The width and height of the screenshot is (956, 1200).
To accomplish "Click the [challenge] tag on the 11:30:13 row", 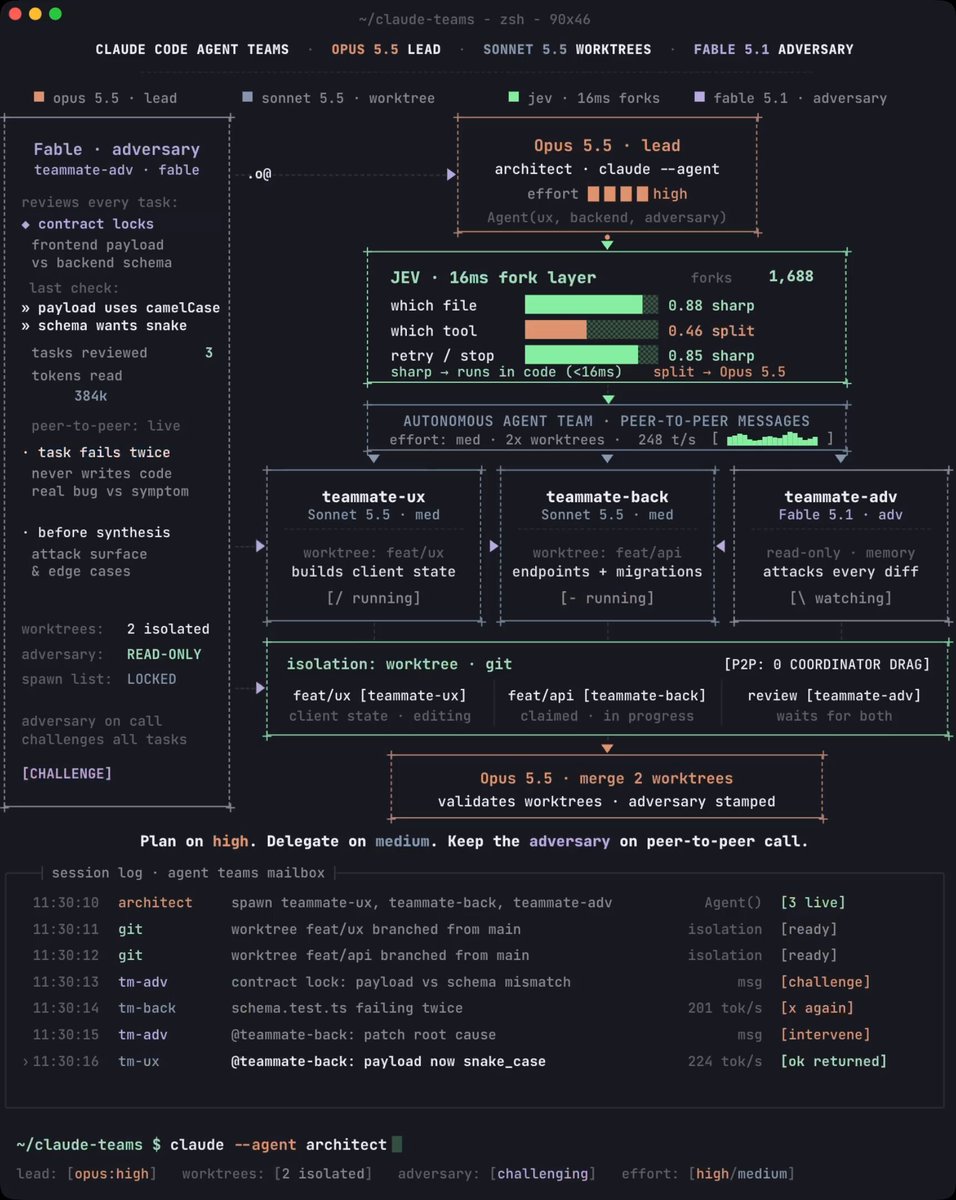I will pyautogui.click(x=825, y=982).
